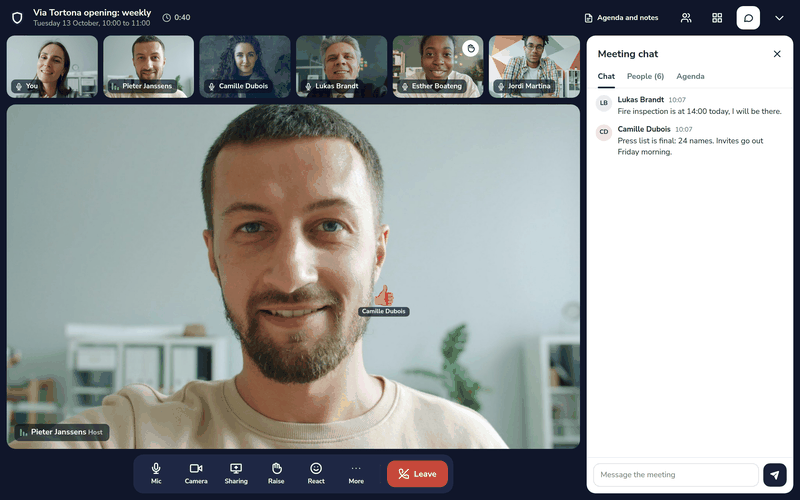Click Lukas Brandt's name in chat

(640, 99)
